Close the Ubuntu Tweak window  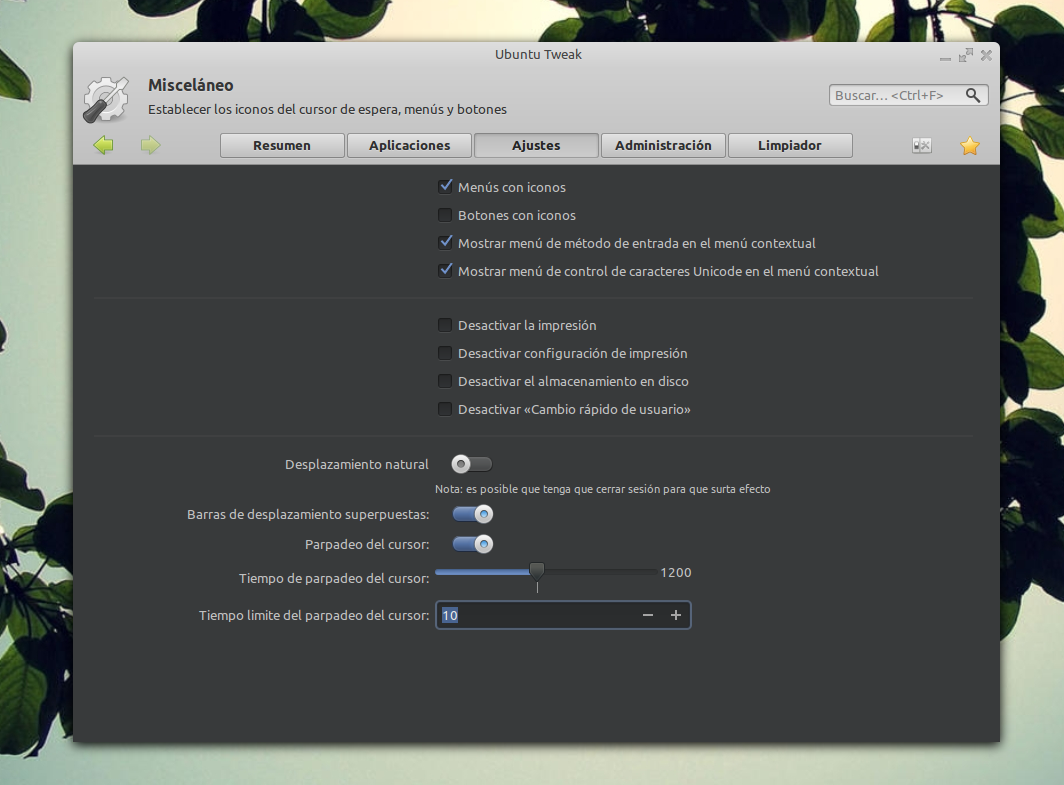coord(986,55)
